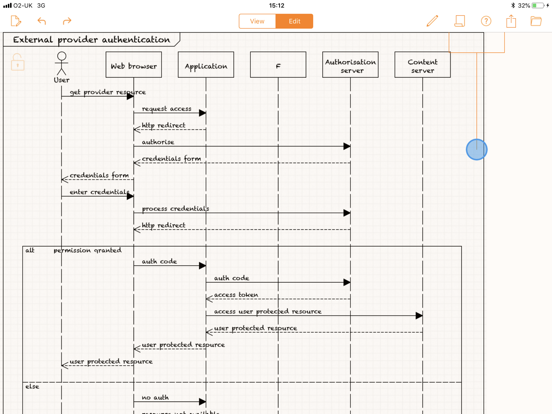Select the 'request access' message
The height and width of the screenshot is (414, 552).
167,109
